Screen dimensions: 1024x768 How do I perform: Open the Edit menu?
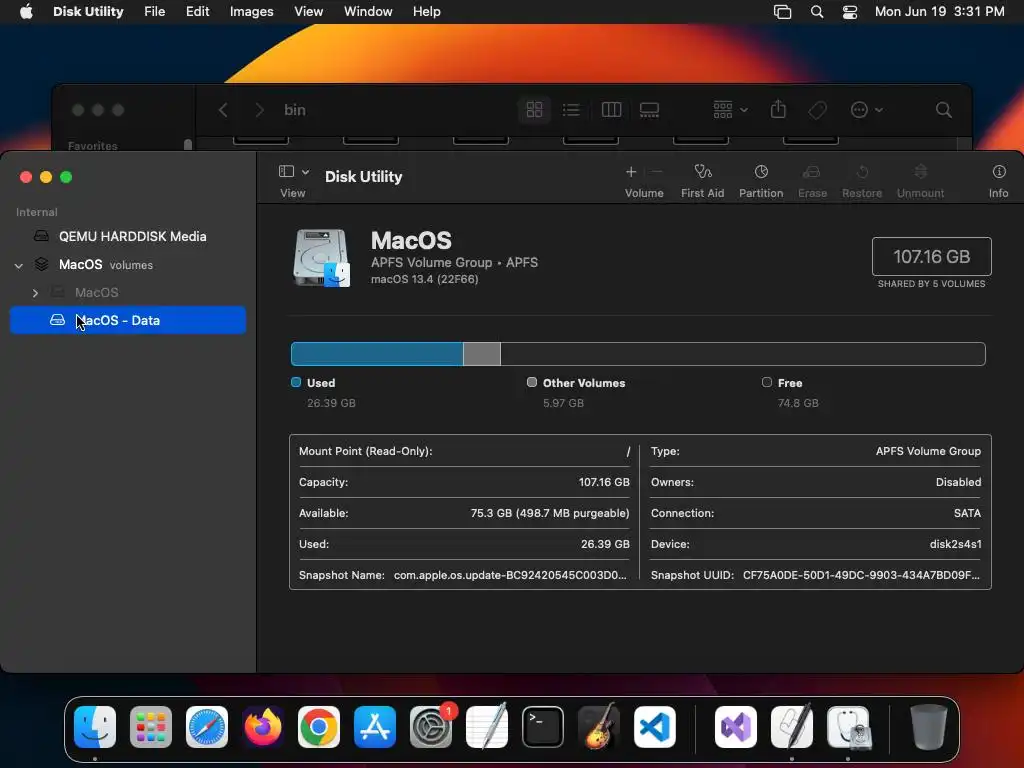click(x=197, y=12)
